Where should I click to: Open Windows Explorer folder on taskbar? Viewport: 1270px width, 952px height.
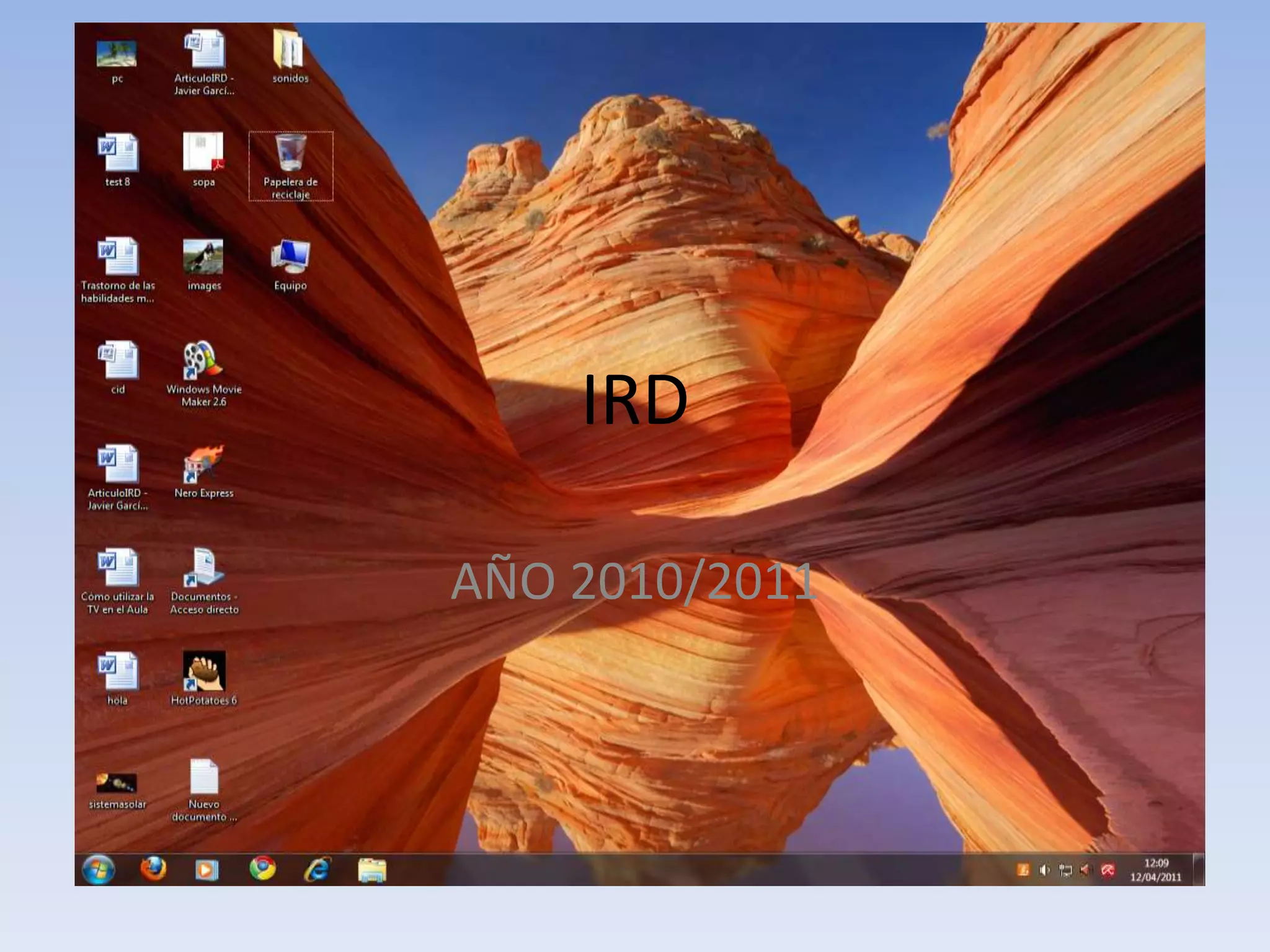(372, 870)
